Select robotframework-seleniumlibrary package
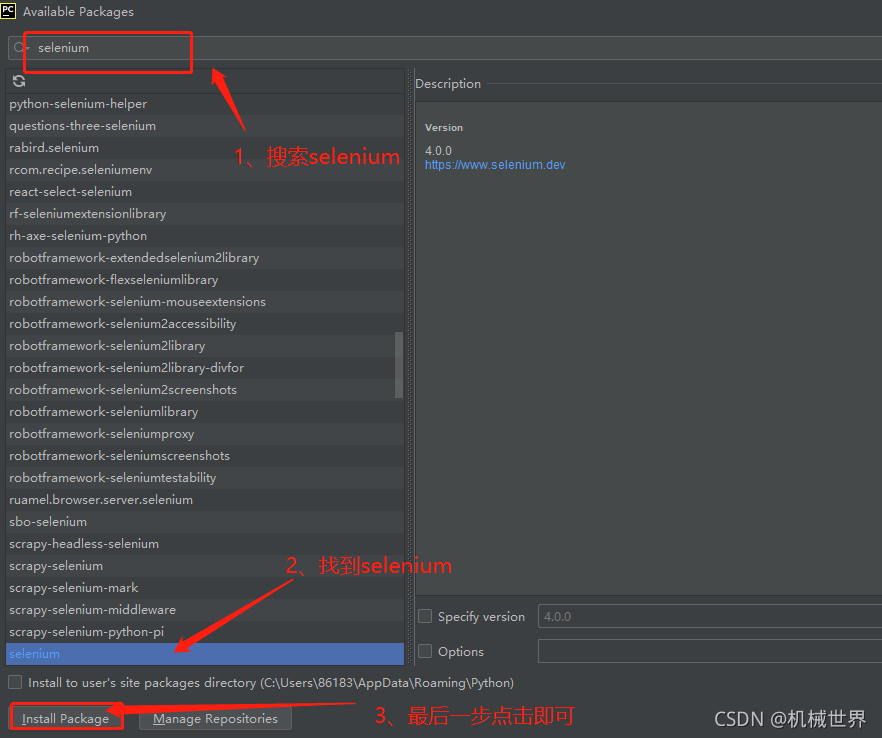The image size is (882, 738). tap(205, 411)
